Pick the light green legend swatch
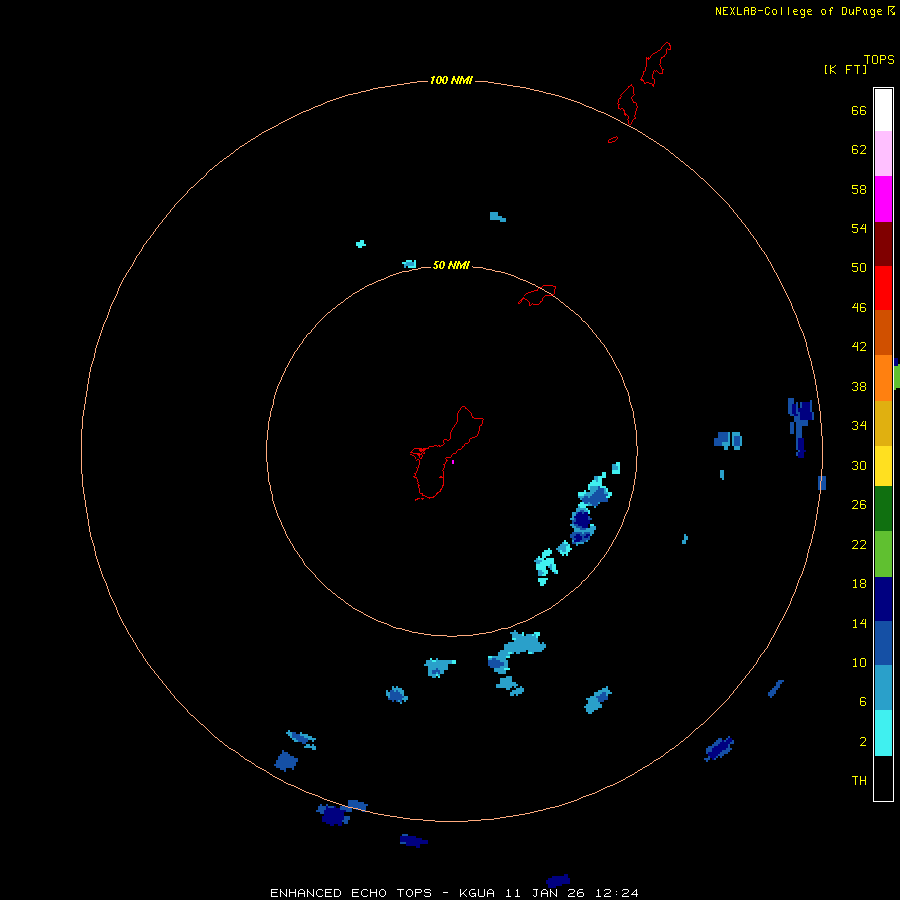900x900 pixels. [x=883, y=554]
